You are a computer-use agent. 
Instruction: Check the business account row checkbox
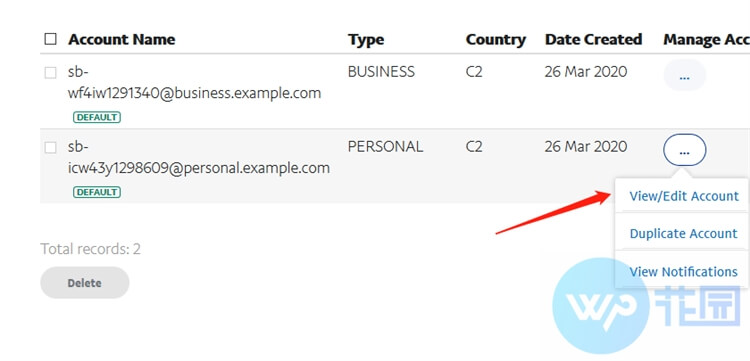click(x=50, y=73)
